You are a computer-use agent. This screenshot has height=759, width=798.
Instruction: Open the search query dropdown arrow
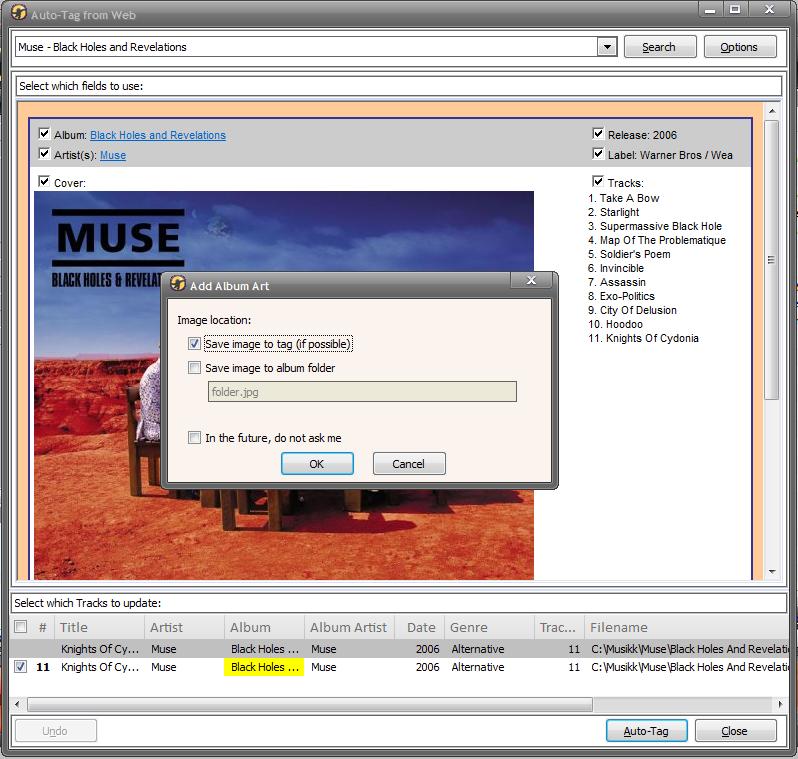[x=607, y=47]
